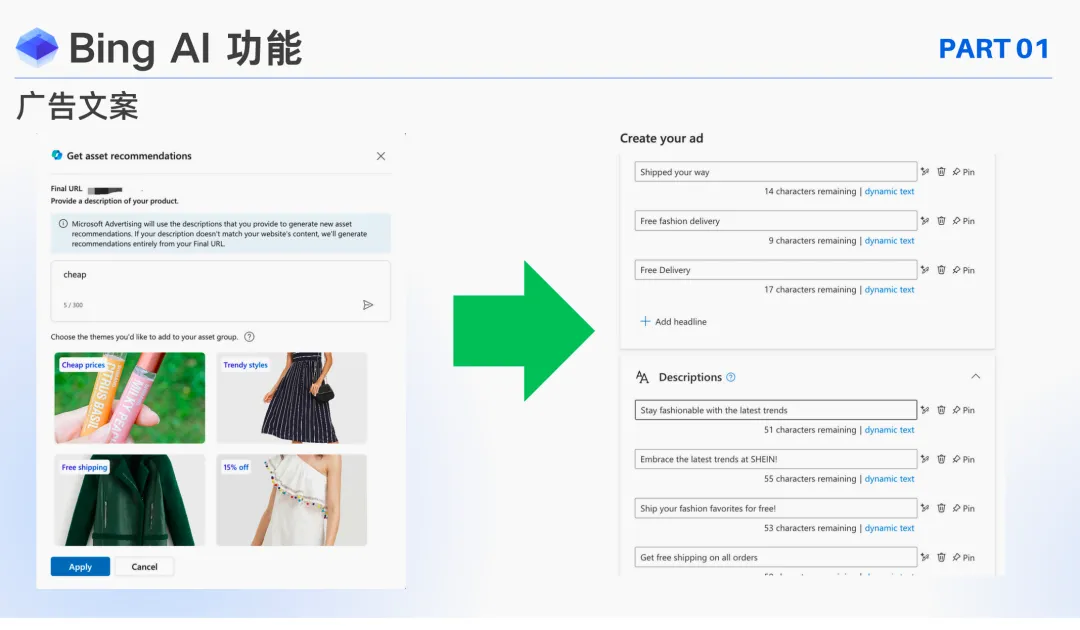Image resolution: width=1080 pixels, height=630 pixels.
Task: Delete the "Stay fashionable with the latest trends" description
Action: point(941,410)
